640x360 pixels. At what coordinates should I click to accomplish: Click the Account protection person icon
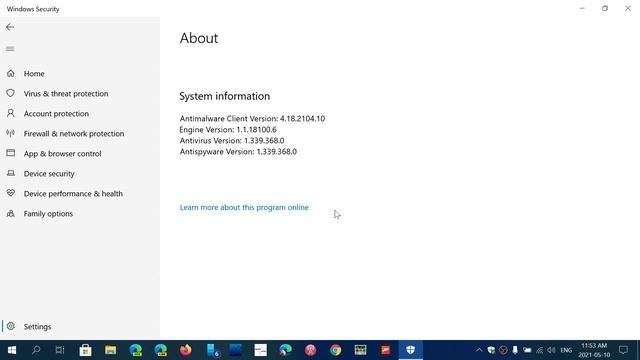[11, 113]
